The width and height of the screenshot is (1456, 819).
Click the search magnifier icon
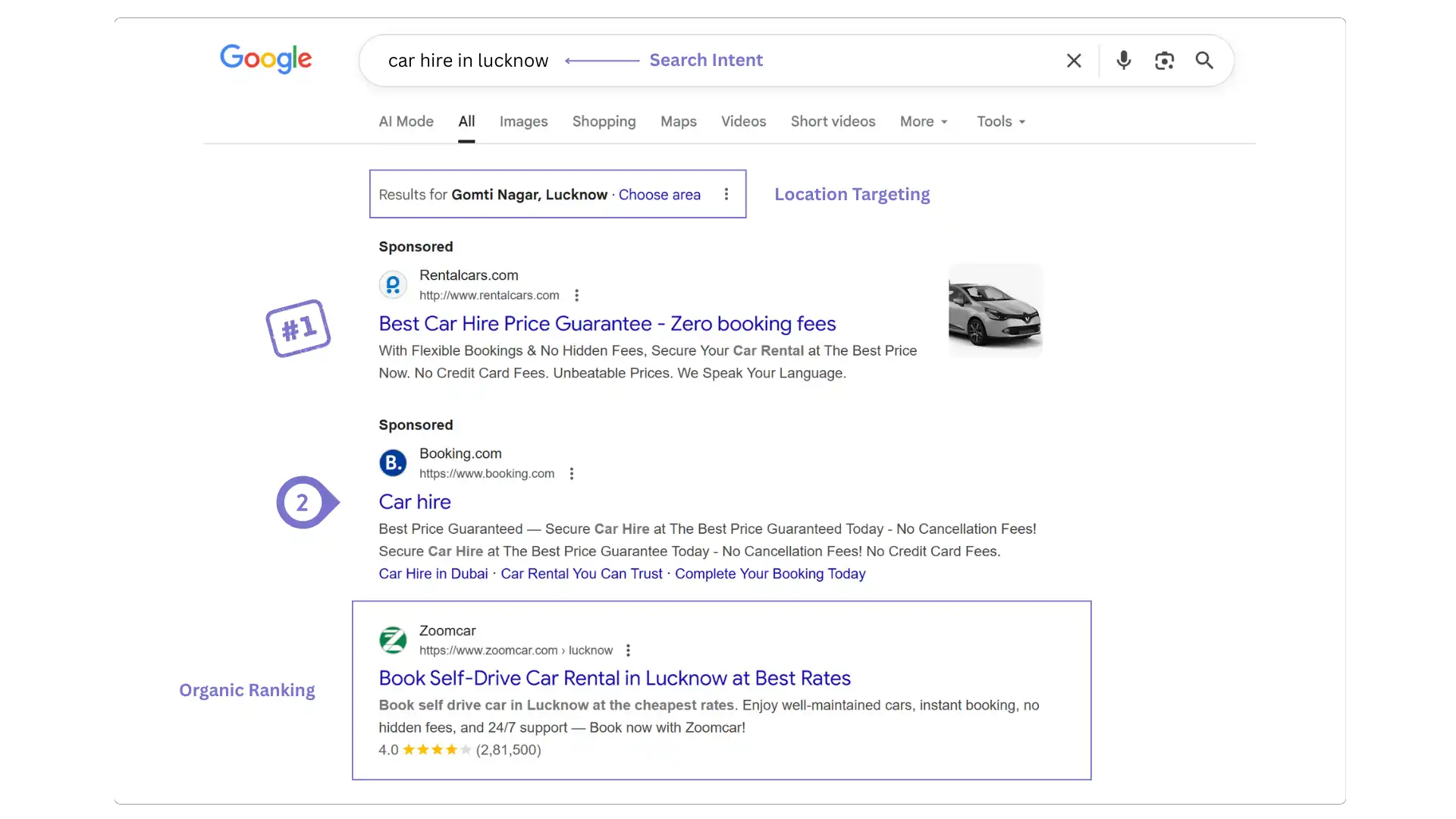pyautogui.click(x=1204, y=61)
